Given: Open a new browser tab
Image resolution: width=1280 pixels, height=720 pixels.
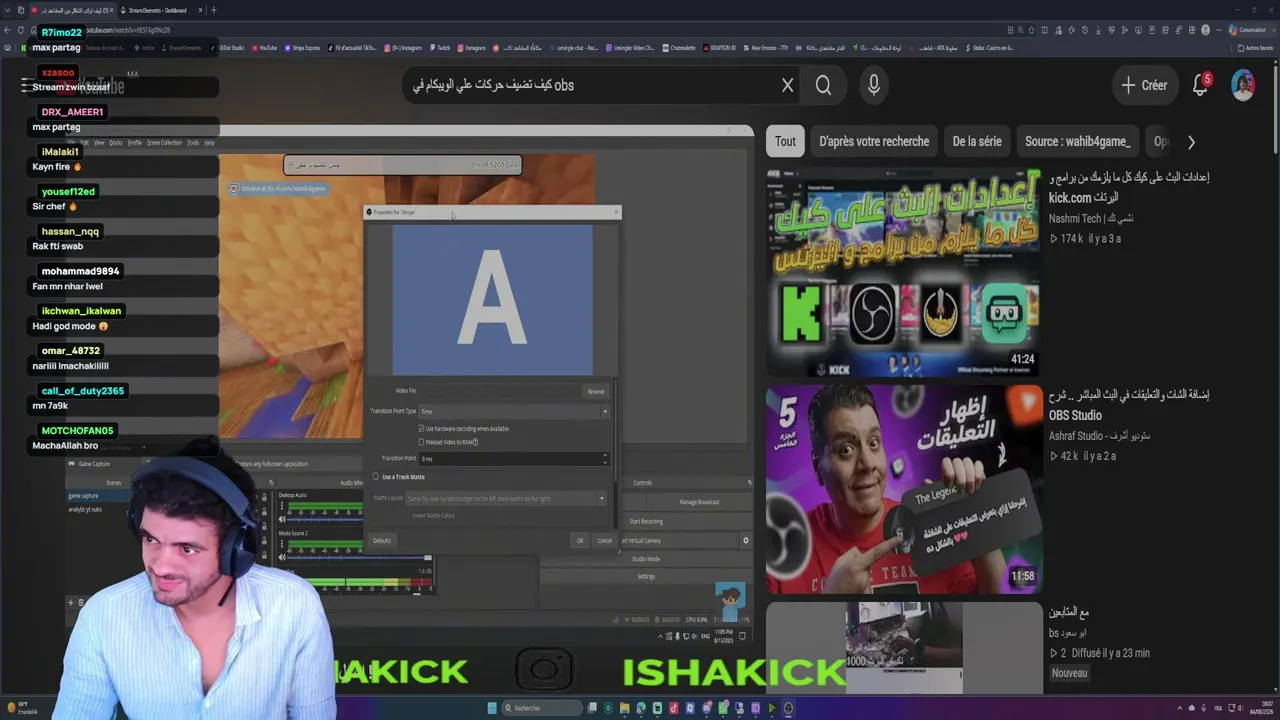Looking at the screenshot, I should pos(213,10).
